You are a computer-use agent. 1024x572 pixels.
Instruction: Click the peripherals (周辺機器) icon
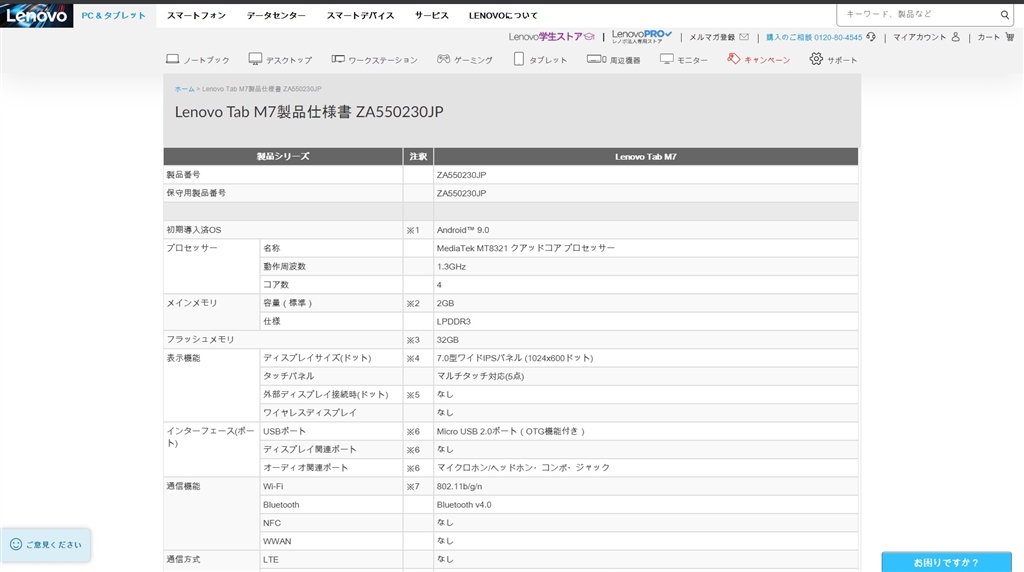coord(596,59)
